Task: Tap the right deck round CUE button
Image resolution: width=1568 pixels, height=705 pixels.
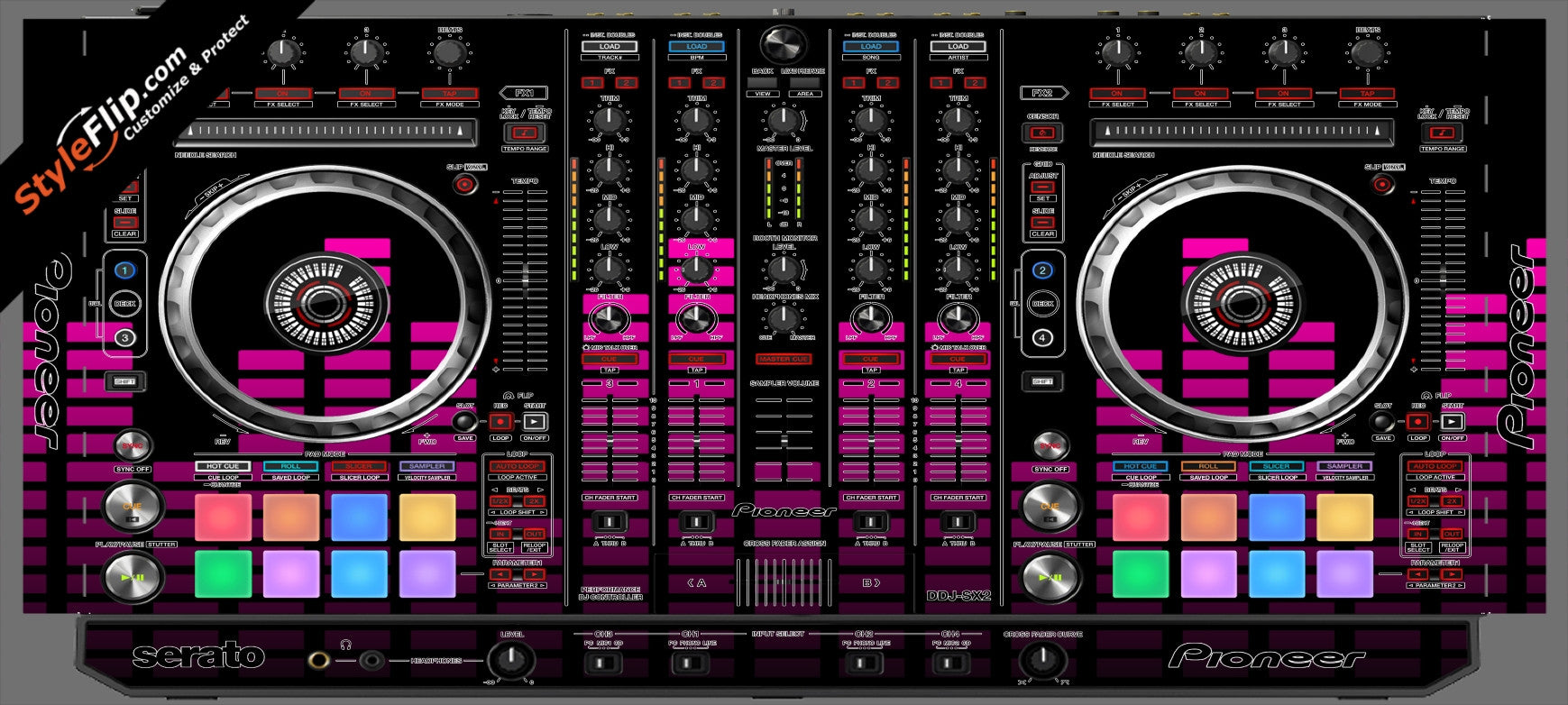Action: (x=1050, y=506)
